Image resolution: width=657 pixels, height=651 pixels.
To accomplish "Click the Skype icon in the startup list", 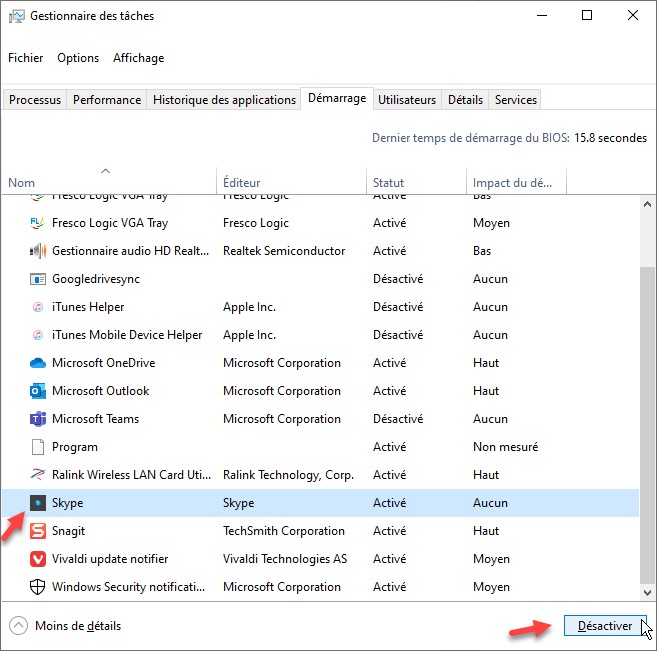I will pos(38,503).
